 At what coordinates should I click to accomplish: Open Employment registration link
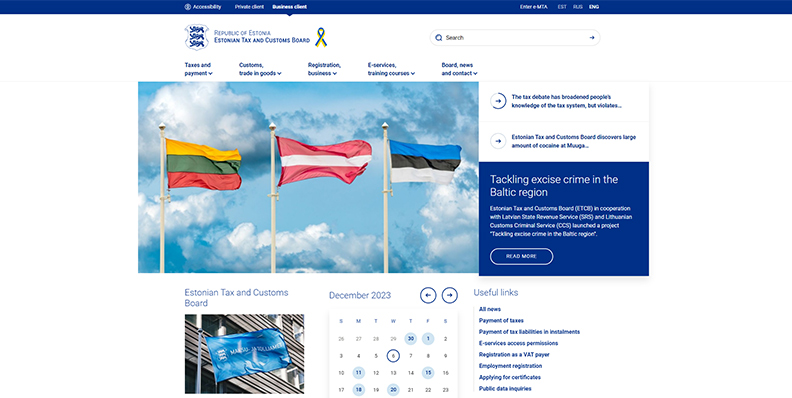[510, 366]
